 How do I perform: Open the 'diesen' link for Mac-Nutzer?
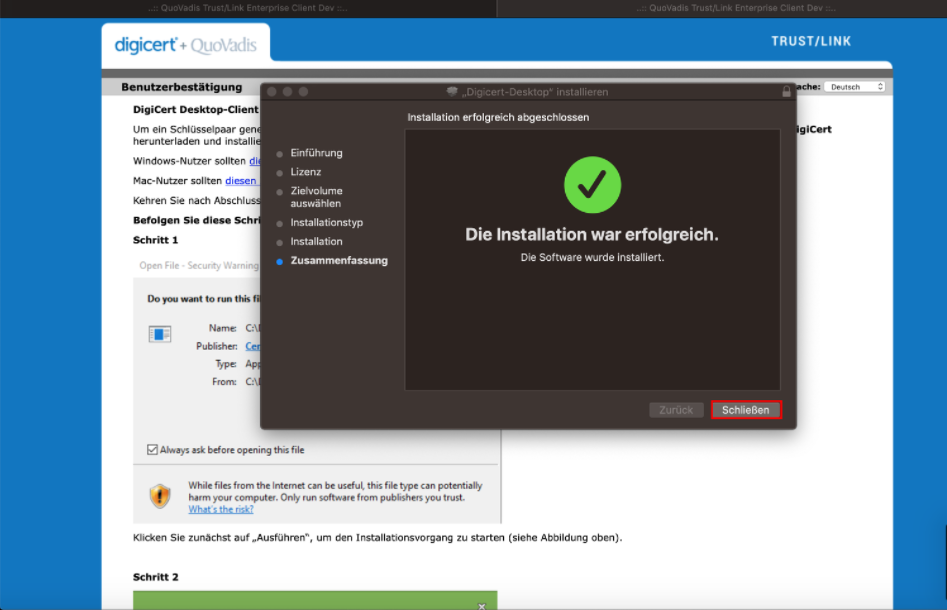coord(241,181)
